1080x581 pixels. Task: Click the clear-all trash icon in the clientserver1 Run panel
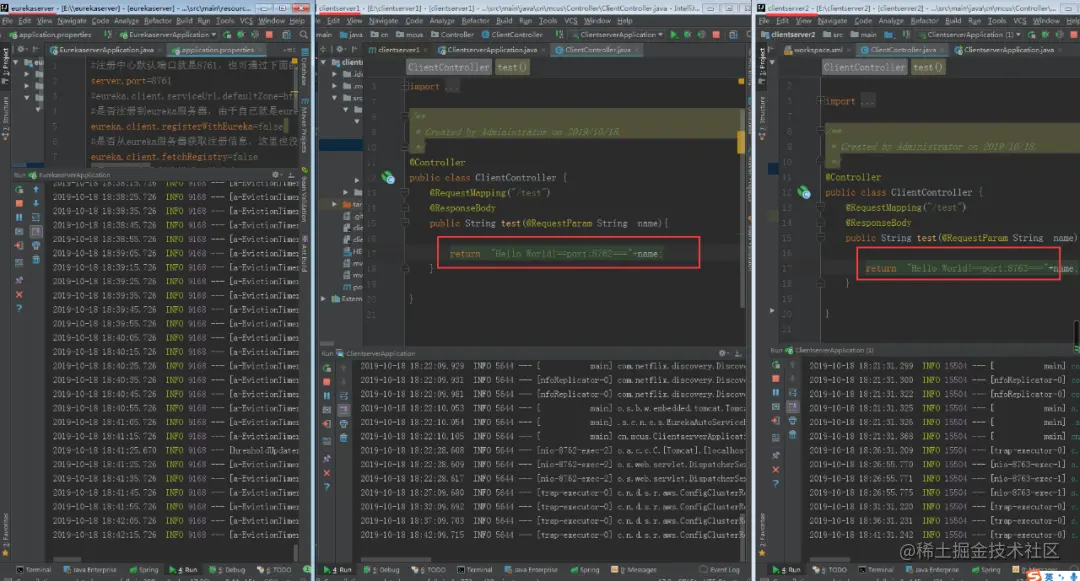[x=344, y=438]
